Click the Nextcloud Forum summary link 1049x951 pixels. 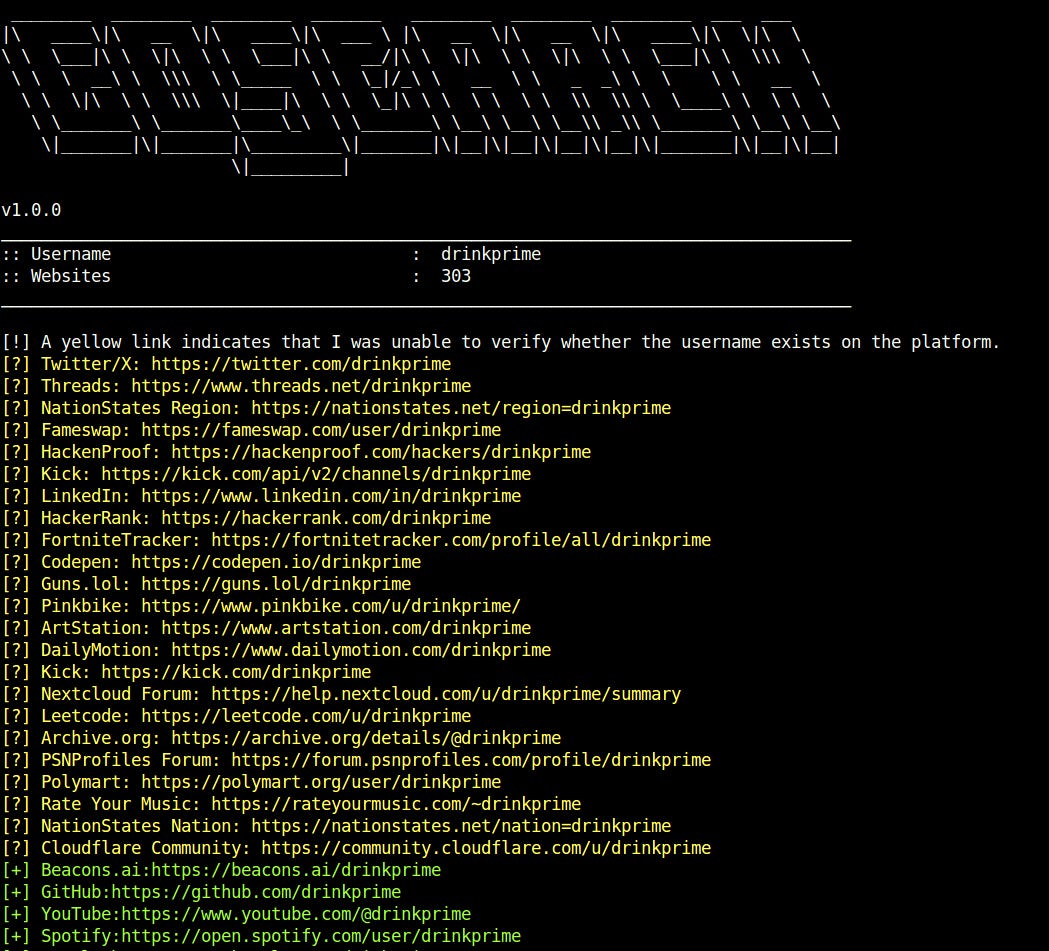(446, 694)
